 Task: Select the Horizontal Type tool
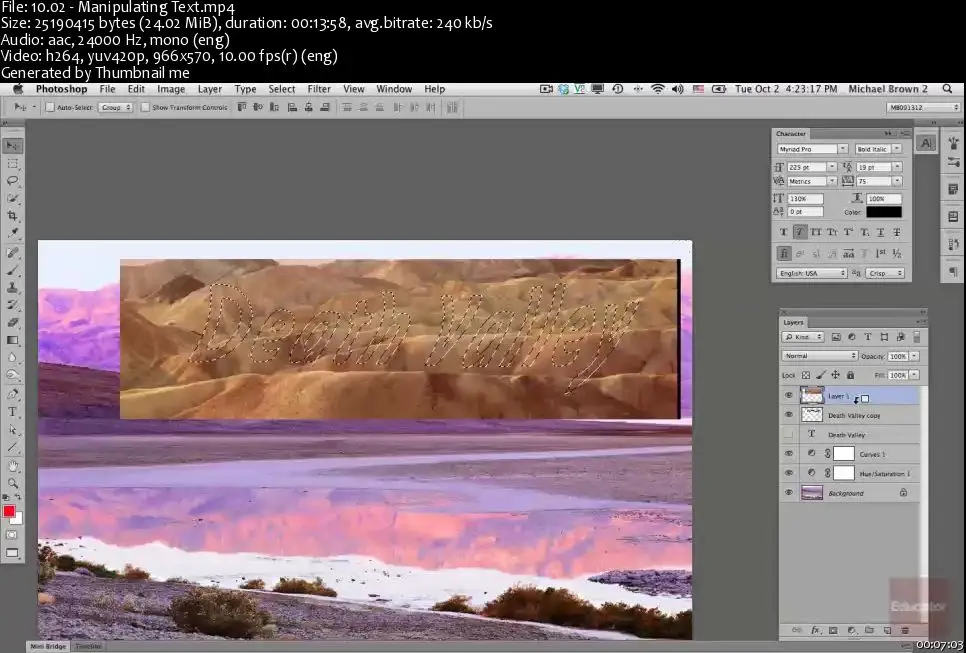[12, 412]
